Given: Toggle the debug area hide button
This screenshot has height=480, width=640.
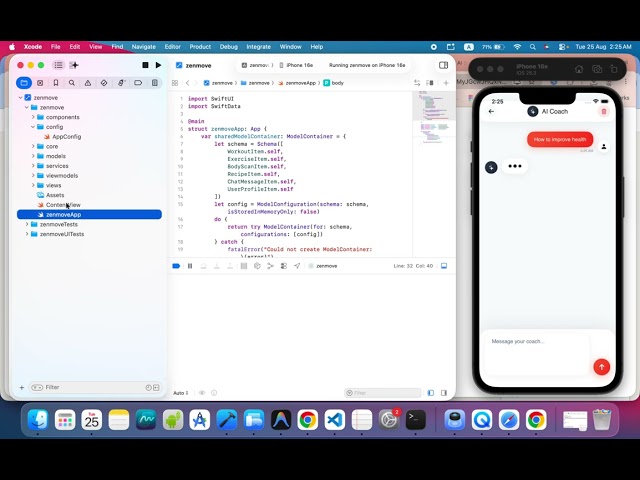Looking at the screenshot, I should (444, 266).
